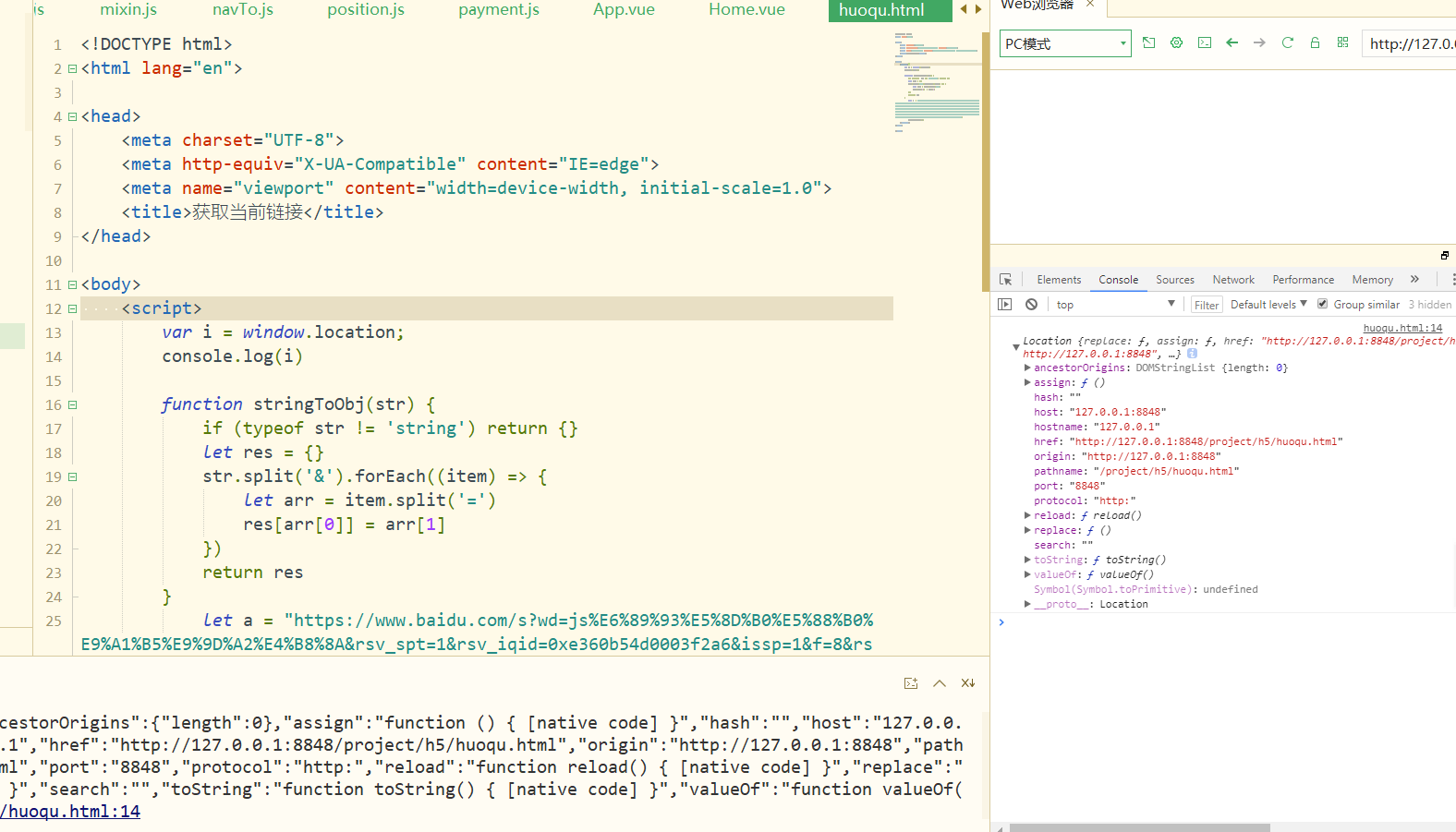Click the padlock icon in browser toolbar
Image resolution: width=1456 pixels, height=832 pixels.
1315,42
